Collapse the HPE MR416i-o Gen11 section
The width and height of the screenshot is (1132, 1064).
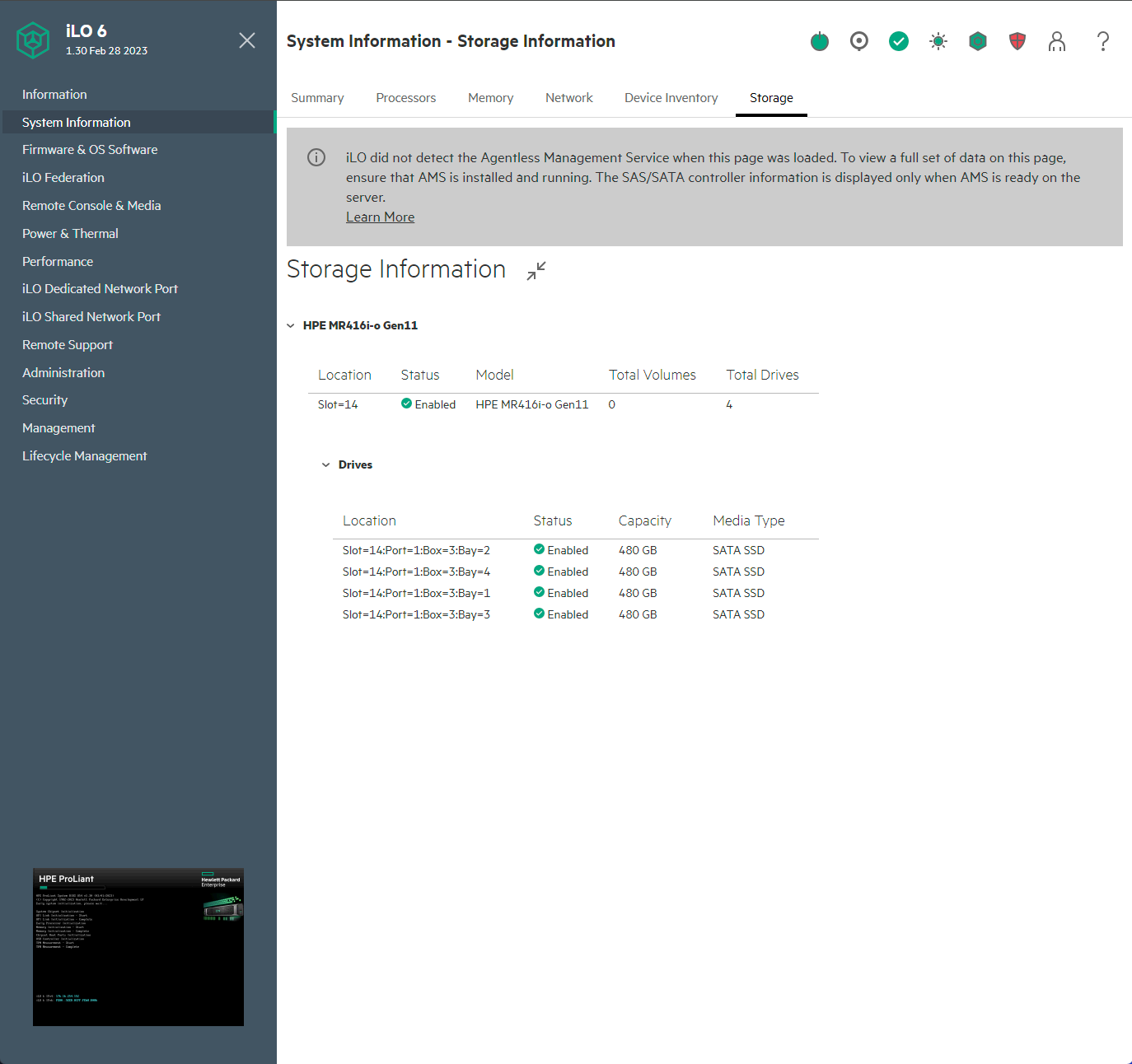(x=291, y=325)
